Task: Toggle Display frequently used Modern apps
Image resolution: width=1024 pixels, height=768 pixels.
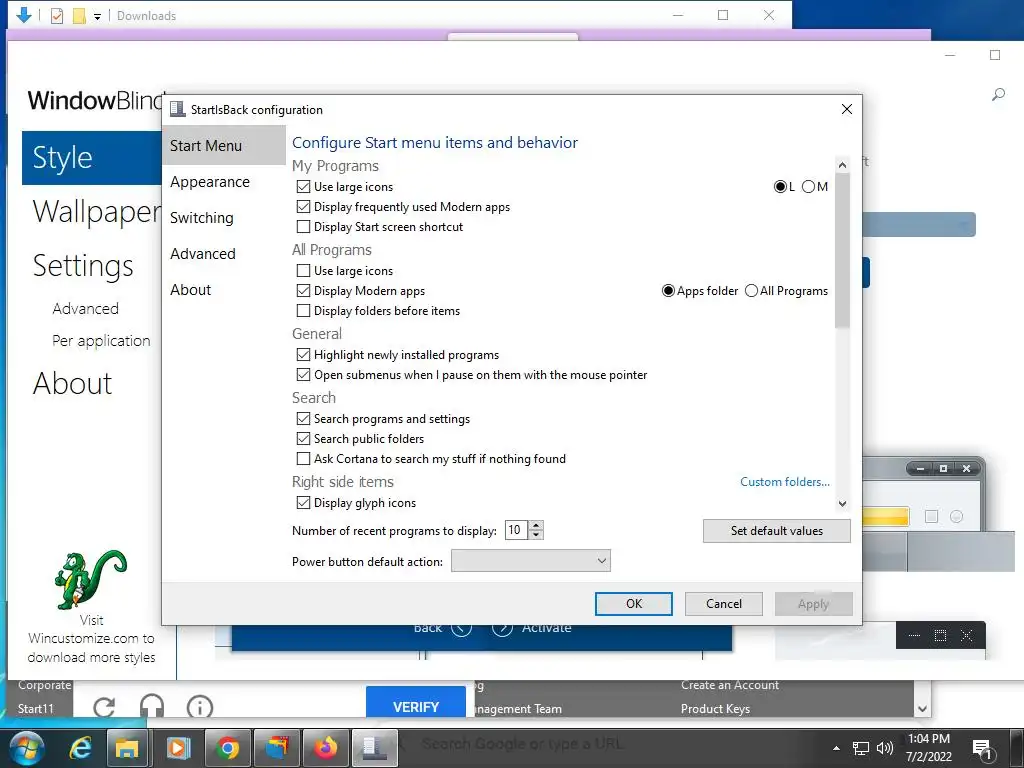Action: pyautogui.click(x=303, y=207)
